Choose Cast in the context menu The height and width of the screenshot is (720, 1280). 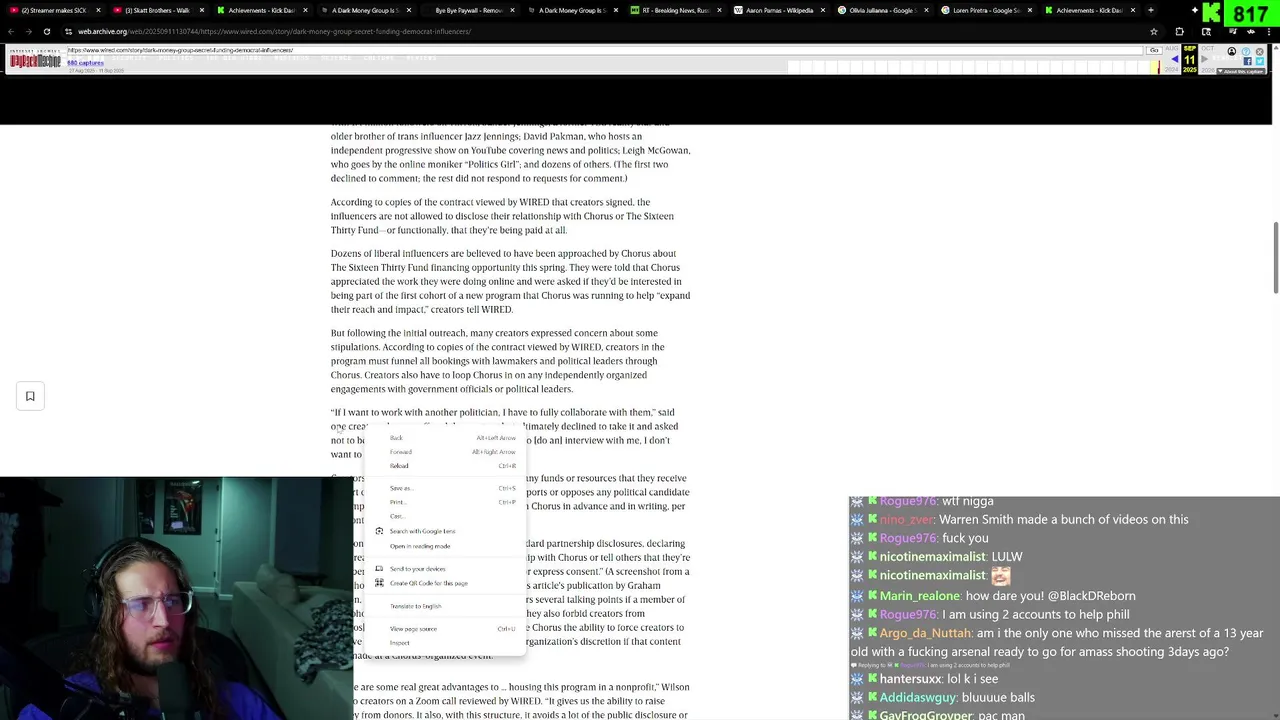pyautogui.click(x=444, y=516)
